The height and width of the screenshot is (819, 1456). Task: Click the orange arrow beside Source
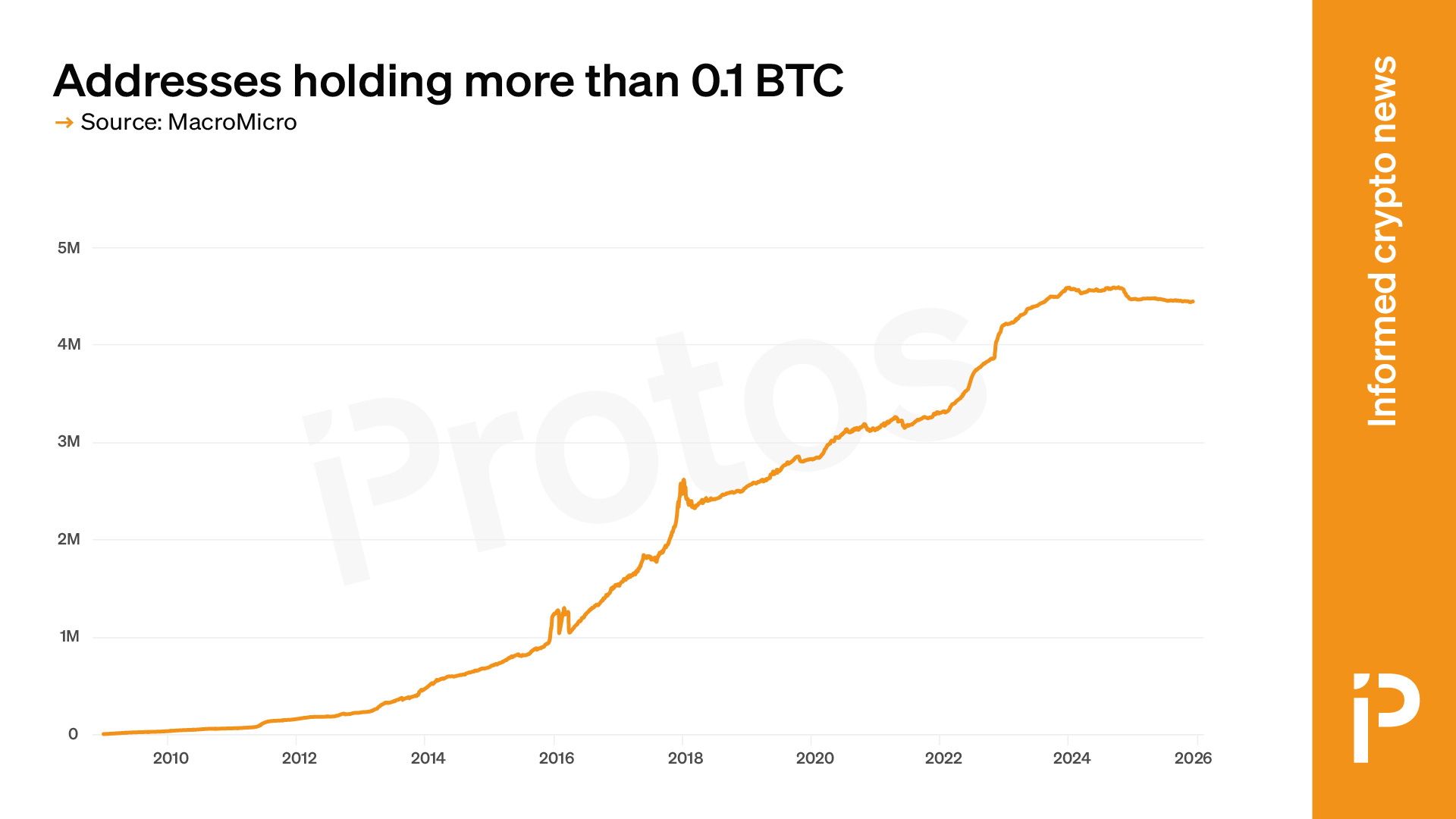click(x=64, y=123)
